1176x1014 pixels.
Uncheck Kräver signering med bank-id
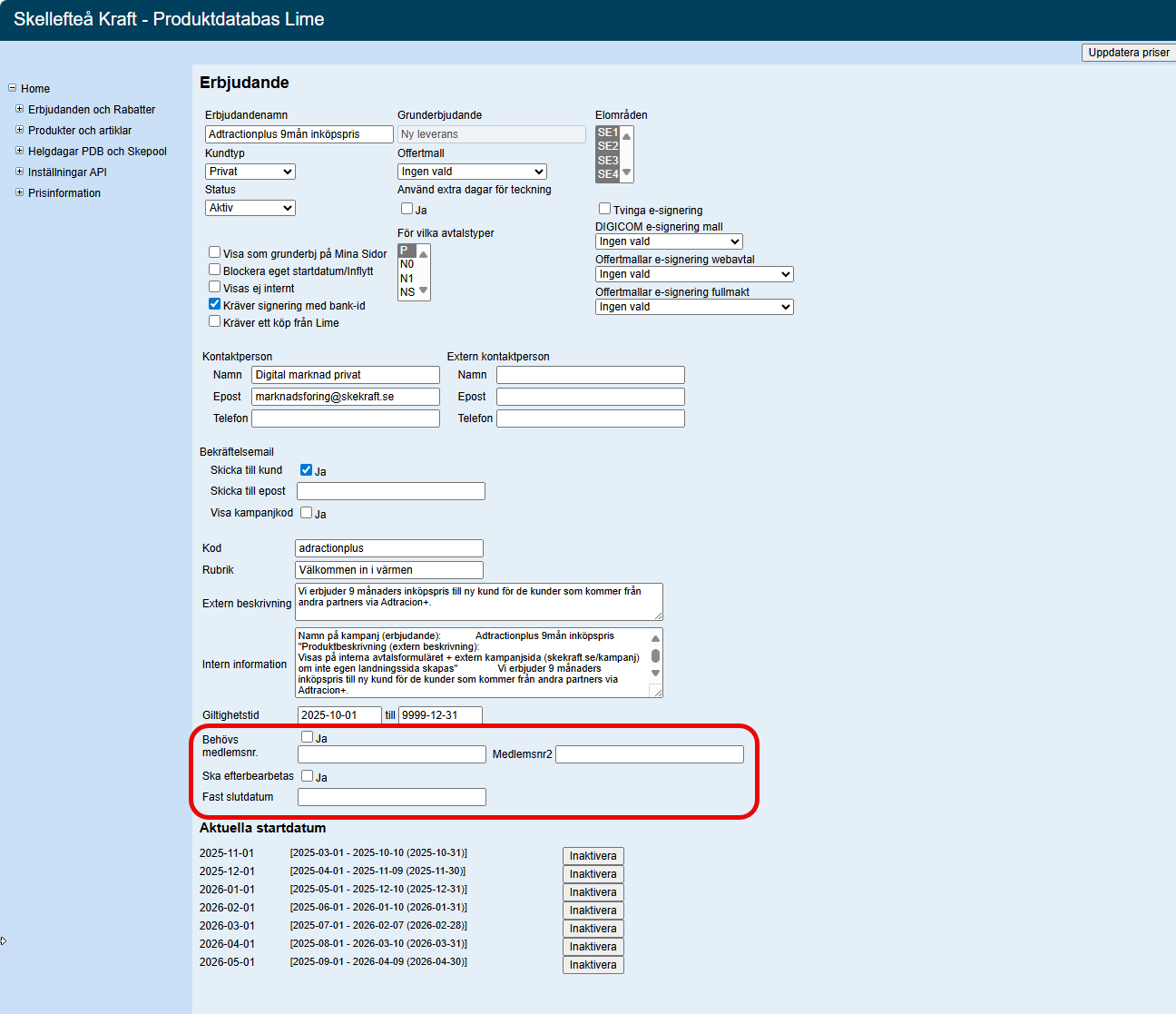point(215,304)
